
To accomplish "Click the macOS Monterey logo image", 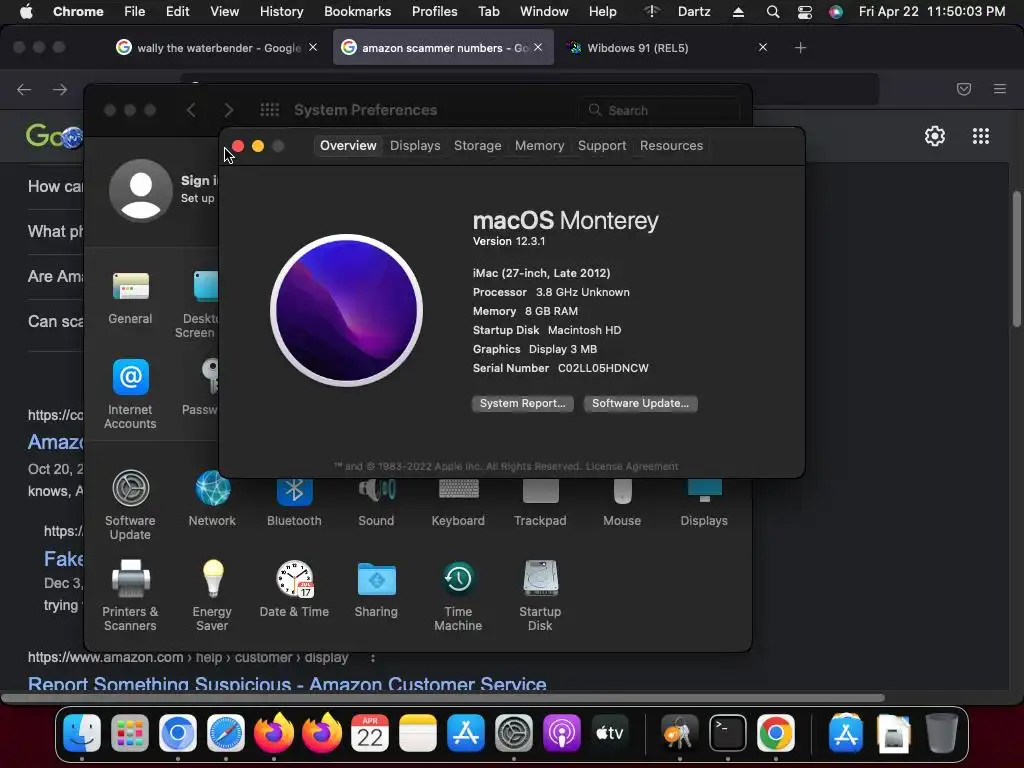I will coord(346,310).
